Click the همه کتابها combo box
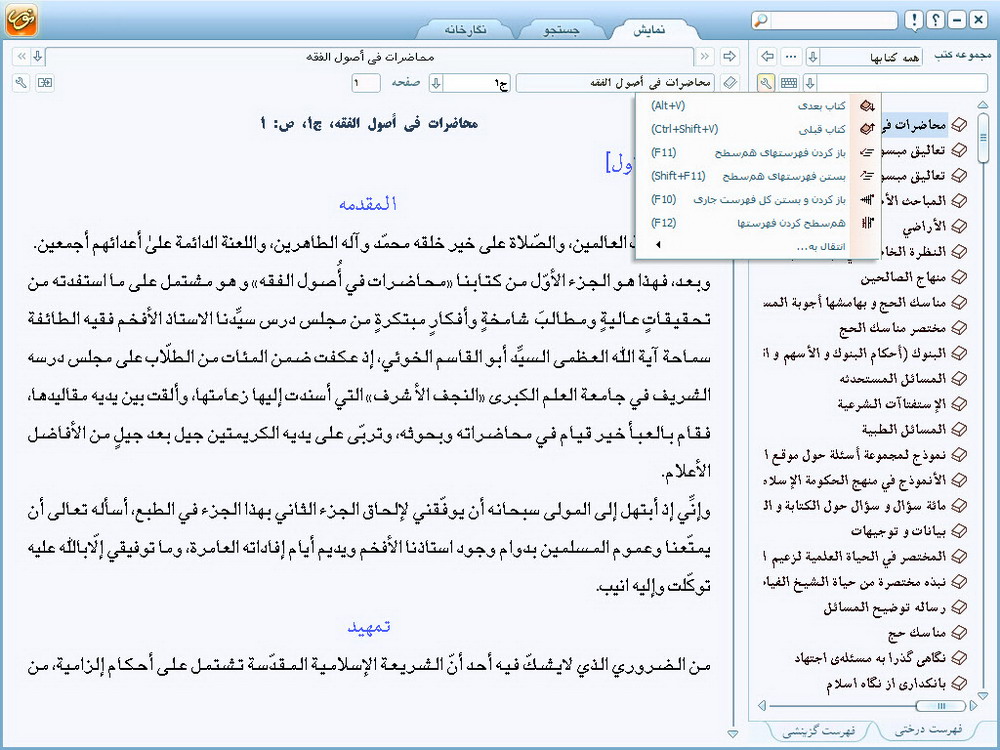Screen dimensions: 1000x750 coord(871,57)
